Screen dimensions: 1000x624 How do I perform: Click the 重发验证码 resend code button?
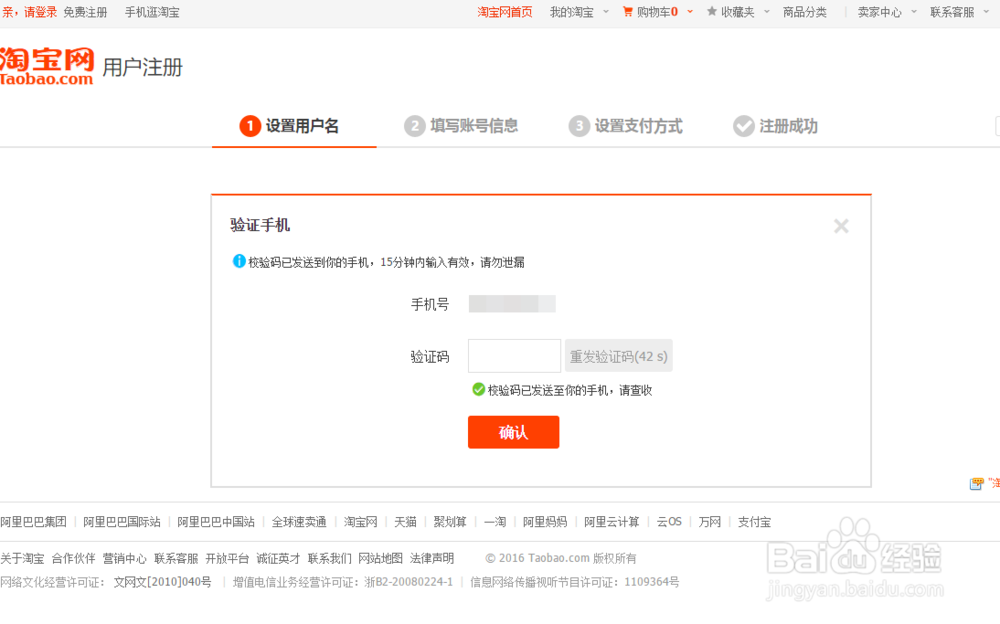click(x=618, y=355)
